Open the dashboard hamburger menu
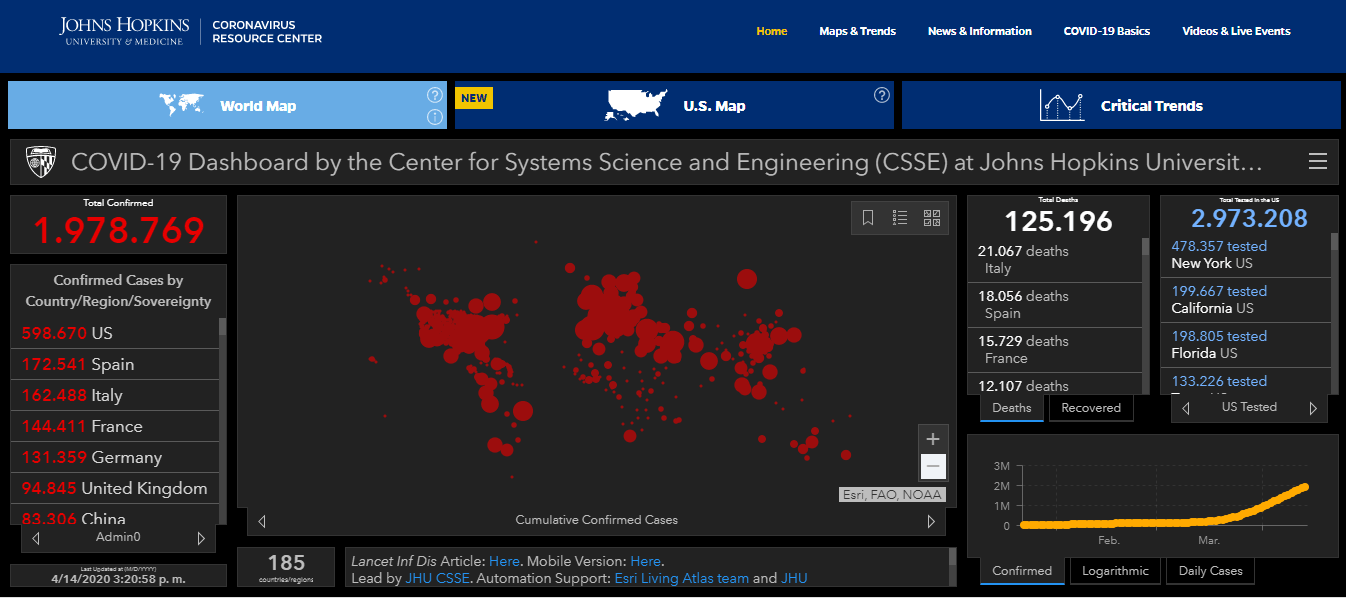This screenshot has height=604, width=1346. 1318,161
